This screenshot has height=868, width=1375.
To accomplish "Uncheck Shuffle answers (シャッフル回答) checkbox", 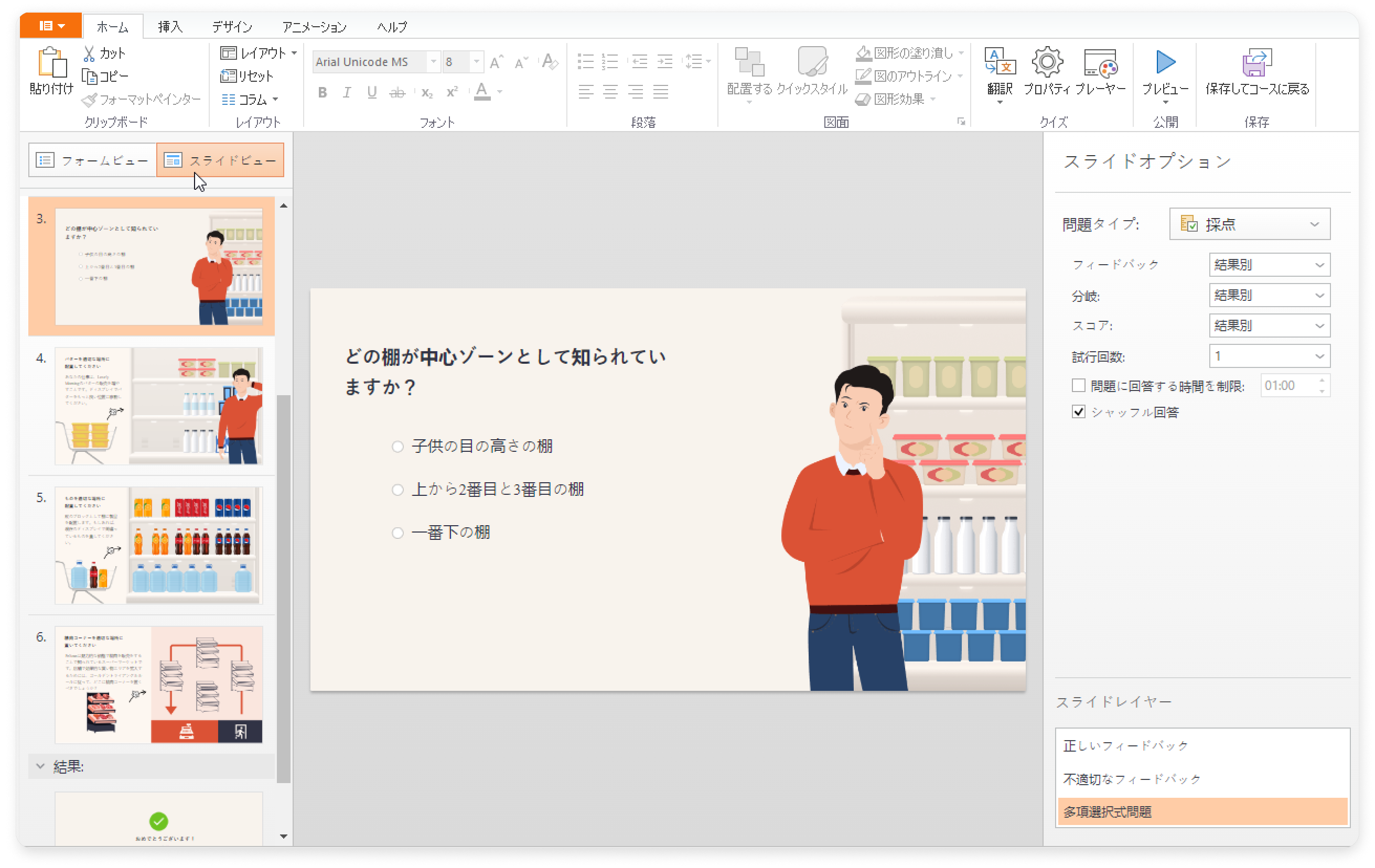I will coord(1079,412).
